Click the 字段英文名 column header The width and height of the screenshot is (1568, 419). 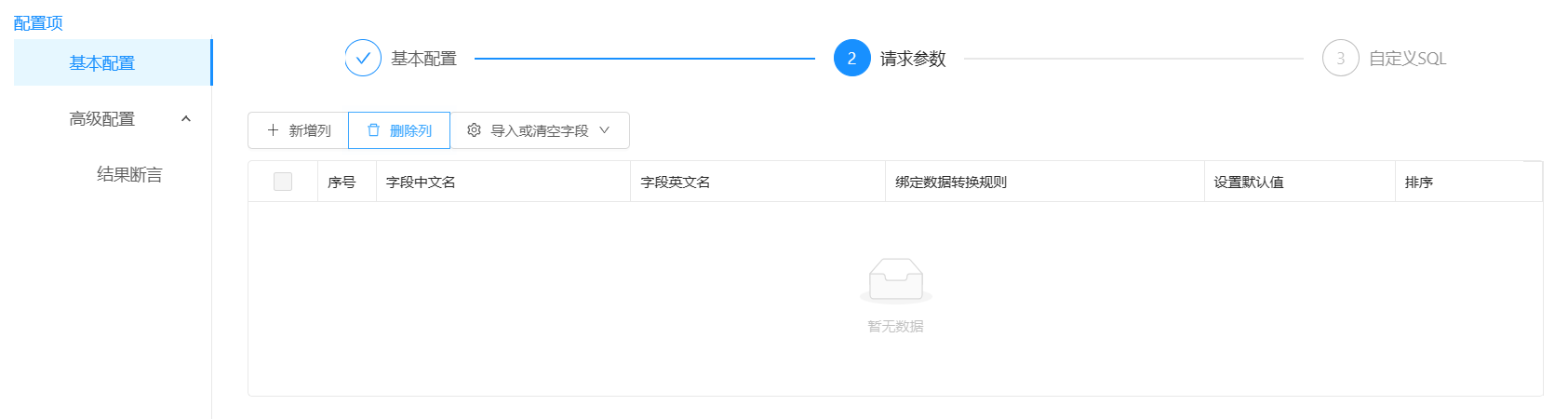pos(676,182)
